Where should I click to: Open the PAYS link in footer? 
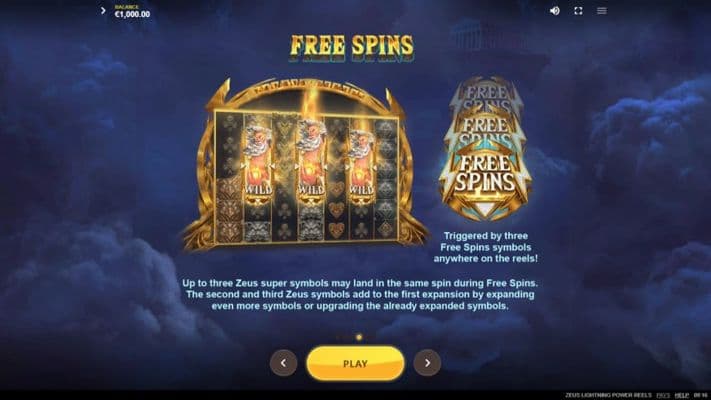[663, 395]
